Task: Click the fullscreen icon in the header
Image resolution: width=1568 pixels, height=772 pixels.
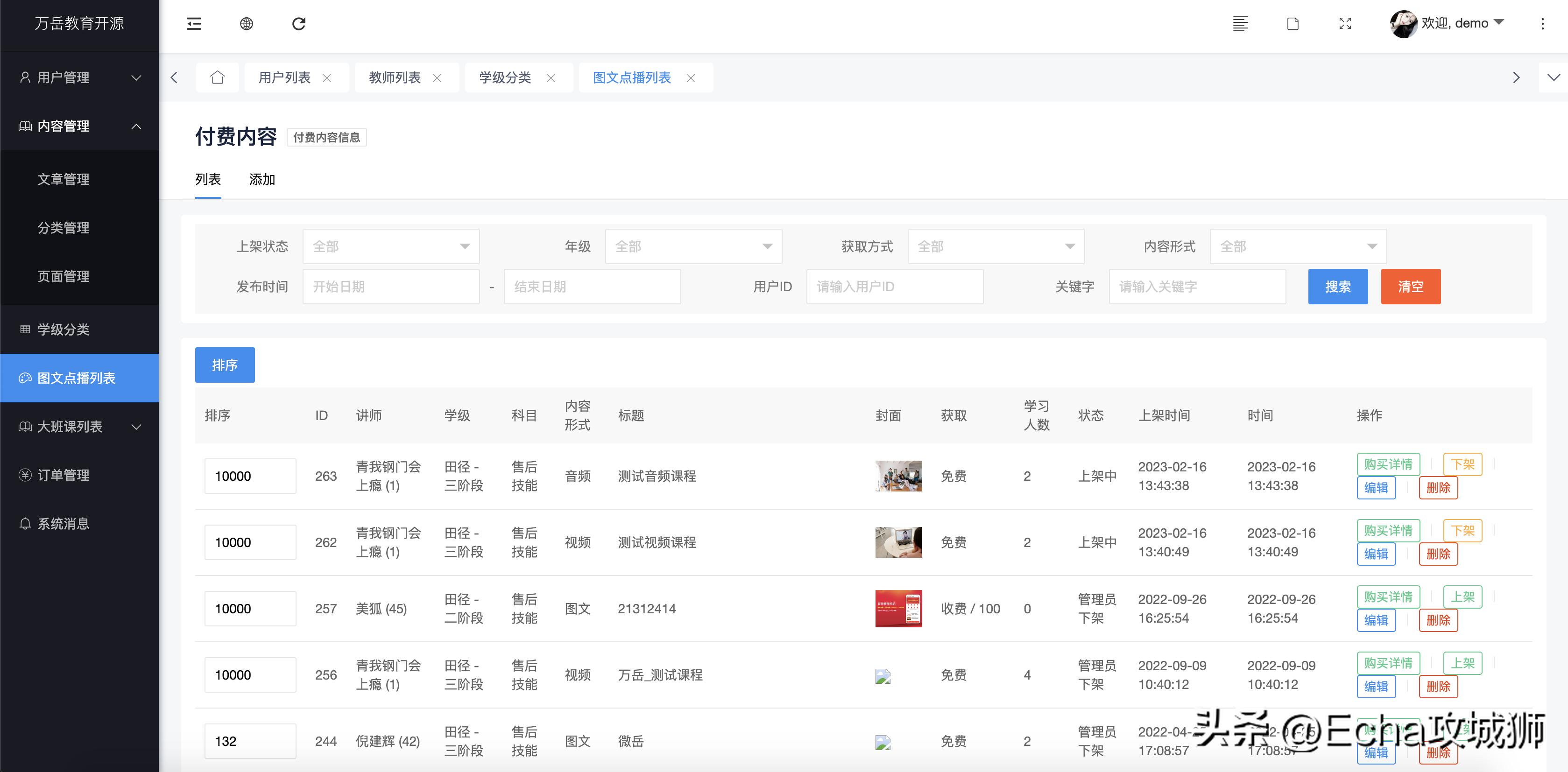Action: pyautogui.click(x=1345, y=24)
